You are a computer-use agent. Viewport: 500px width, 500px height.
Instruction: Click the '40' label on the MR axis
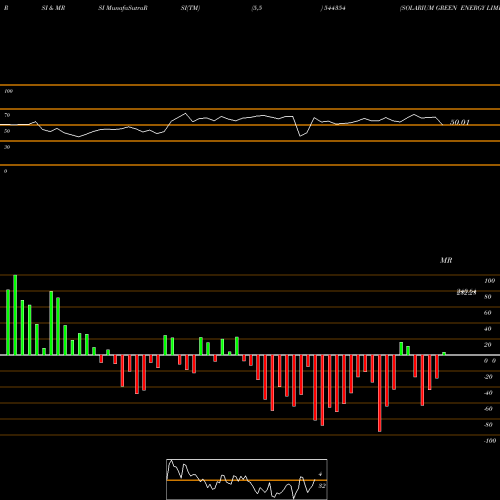(488, 329)
